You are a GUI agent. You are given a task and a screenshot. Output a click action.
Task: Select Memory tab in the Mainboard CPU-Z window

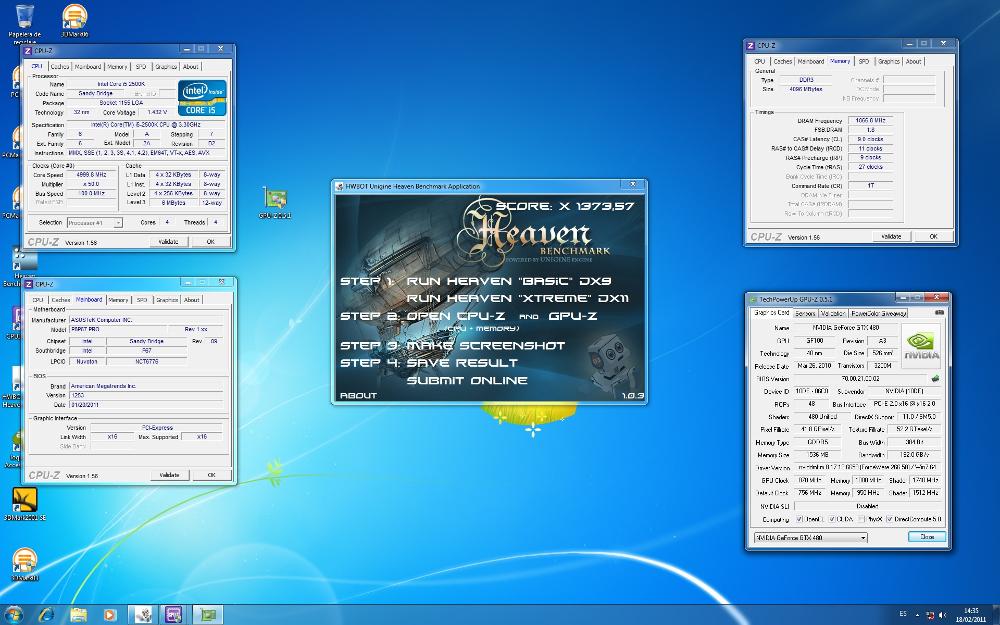118,300
